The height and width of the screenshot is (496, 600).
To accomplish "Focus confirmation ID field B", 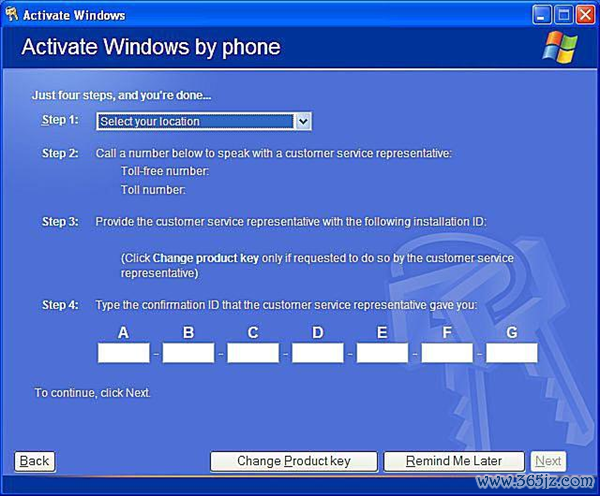I will pos(188,352).
